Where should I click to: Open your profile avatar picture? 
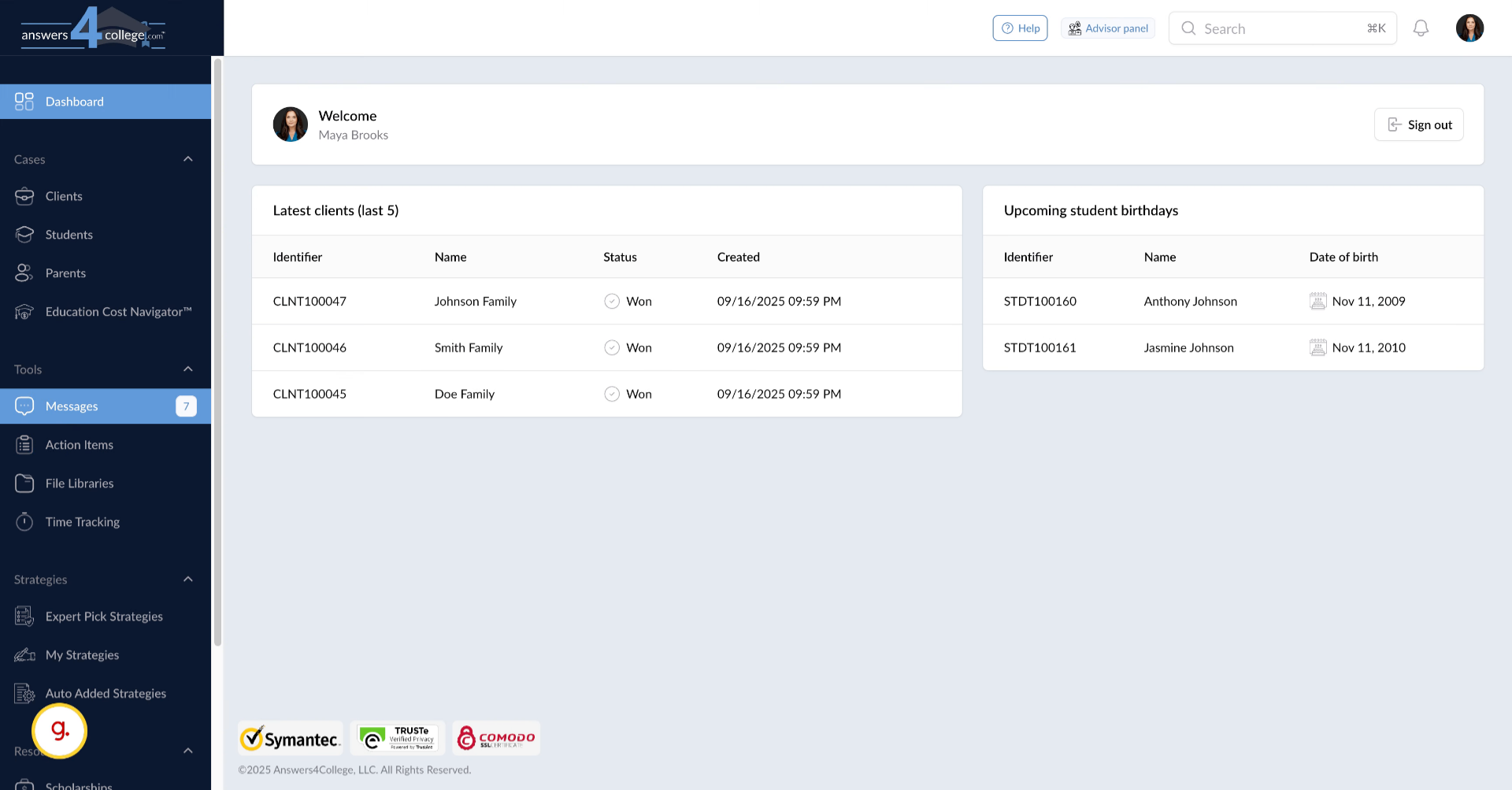1469,28
